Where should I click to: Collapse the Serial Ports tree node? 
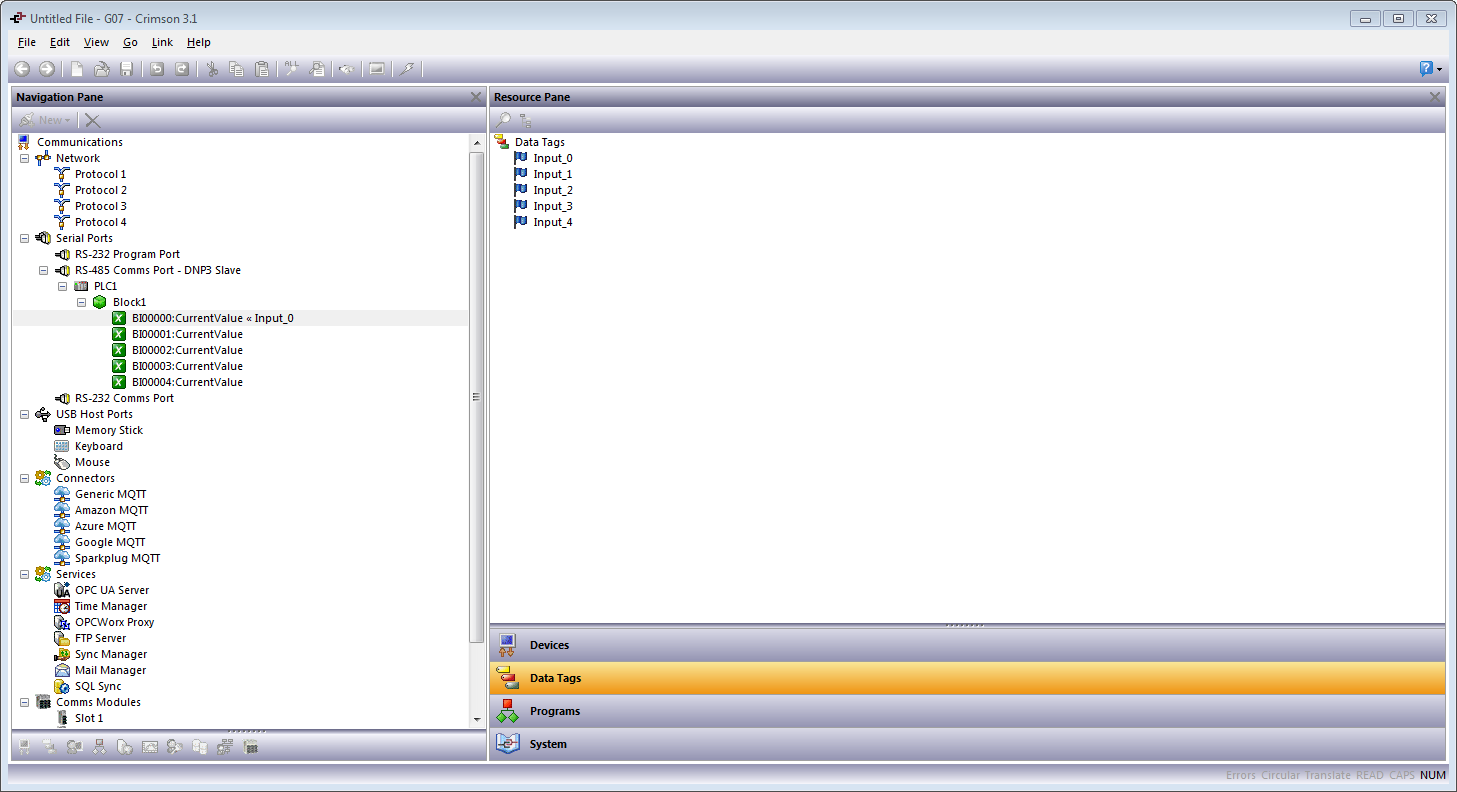[x=24, y=238]
